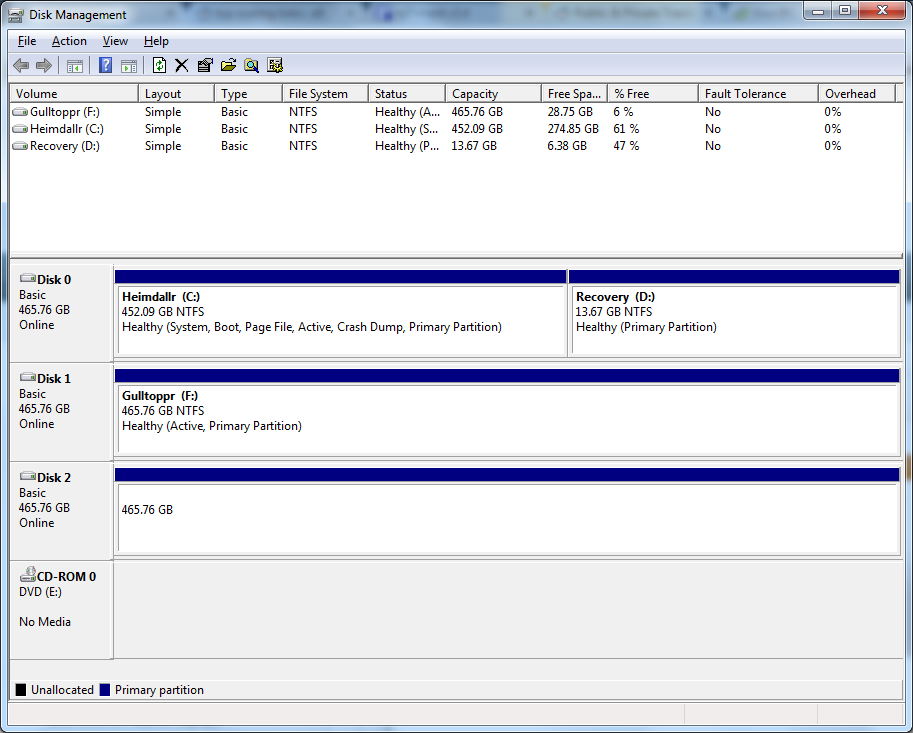
Task: Click the '6 %' free value for Gulltoppr
Action: [623, 112]
